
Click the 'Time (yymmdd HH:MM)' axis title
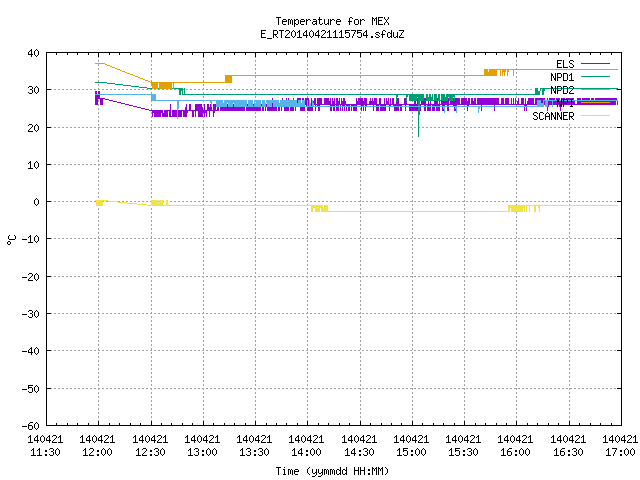[332, 471]
